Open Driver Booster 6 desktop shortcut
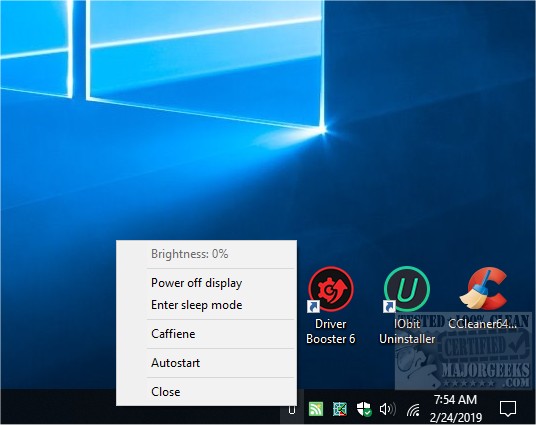 coord(331,305)
